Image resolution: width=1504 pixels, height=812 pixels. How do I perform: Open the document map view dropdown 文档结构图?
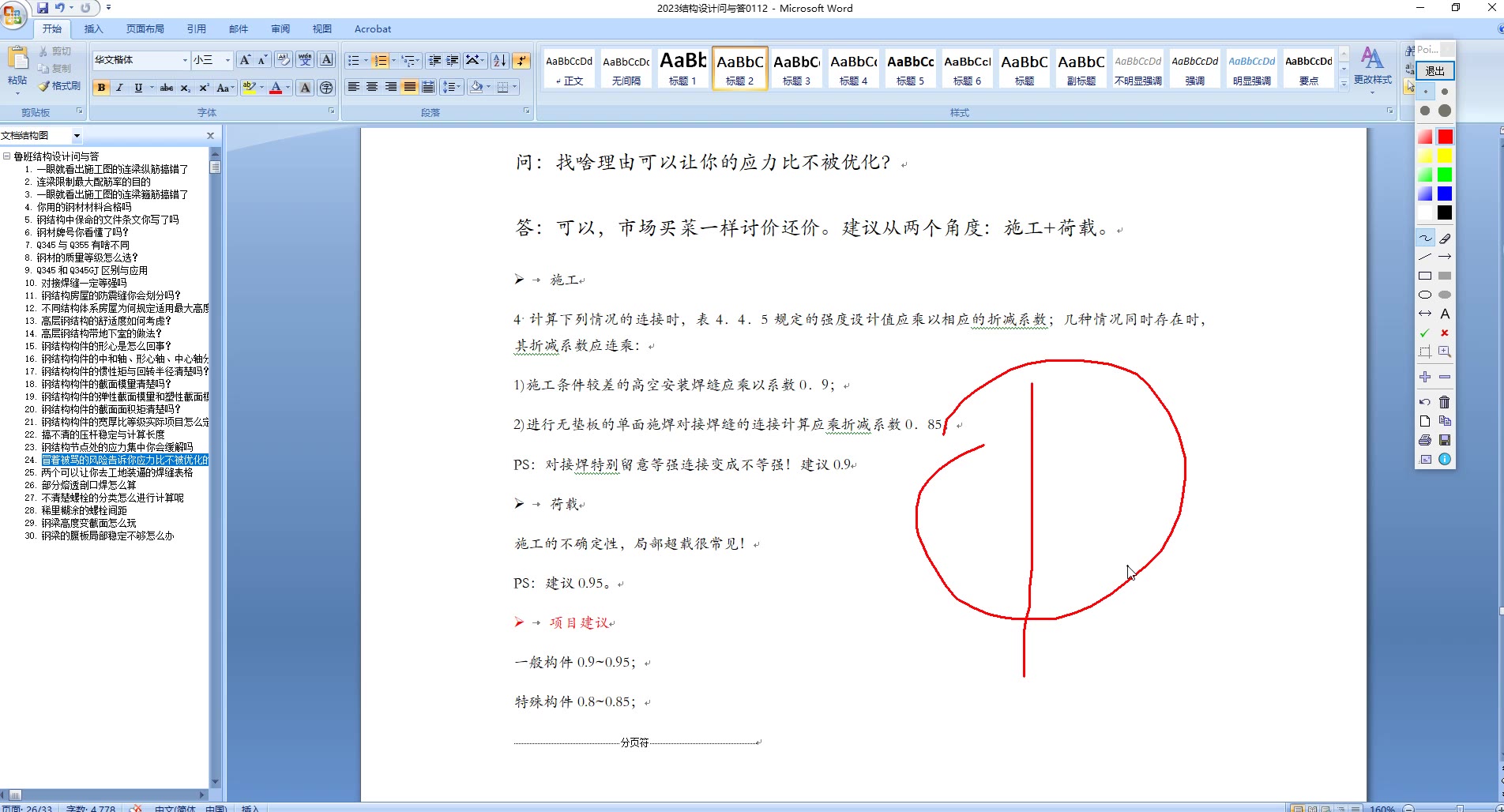click(x=77, y=136)
